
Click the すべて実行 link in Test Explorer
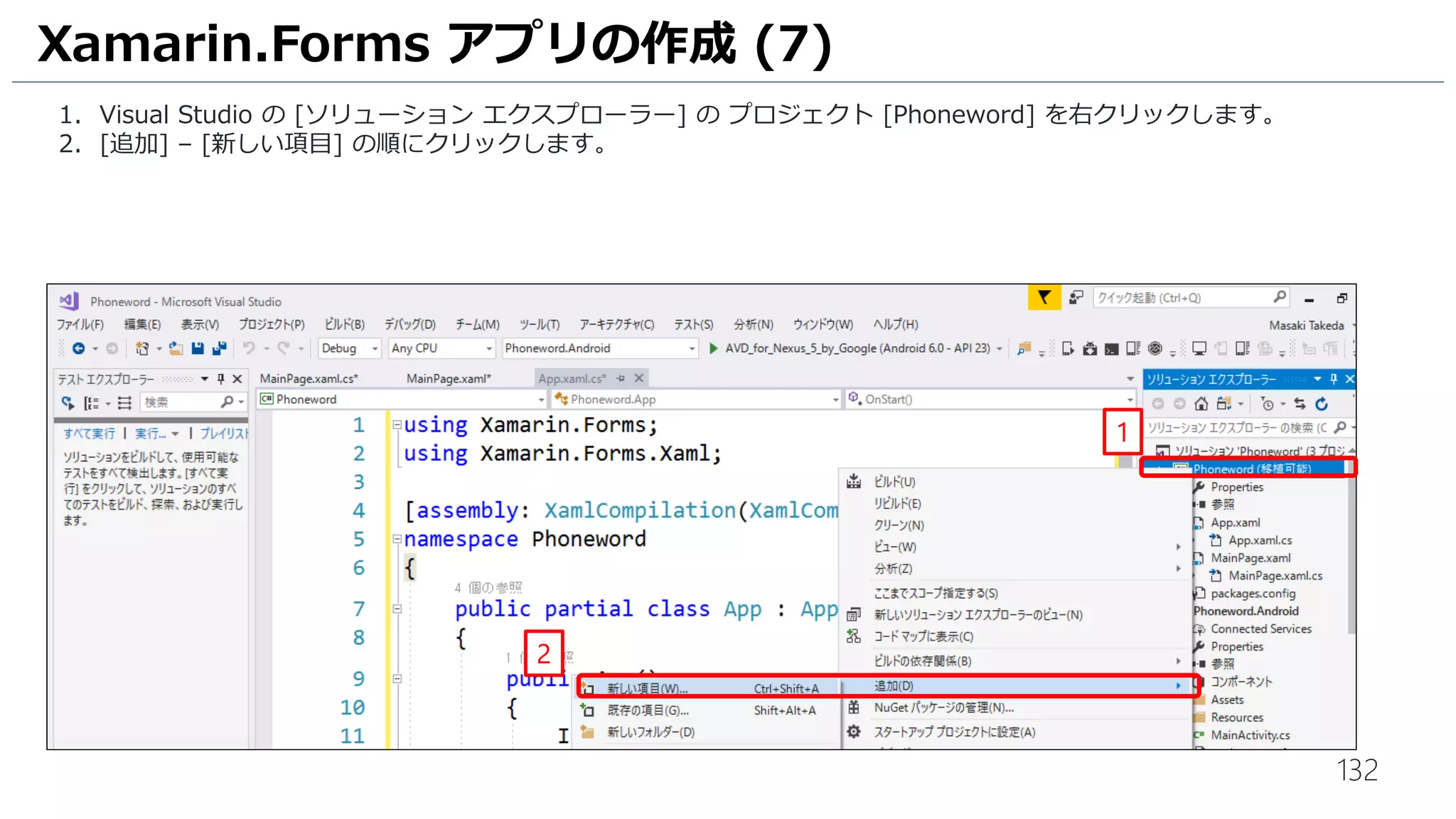point(89,434)
